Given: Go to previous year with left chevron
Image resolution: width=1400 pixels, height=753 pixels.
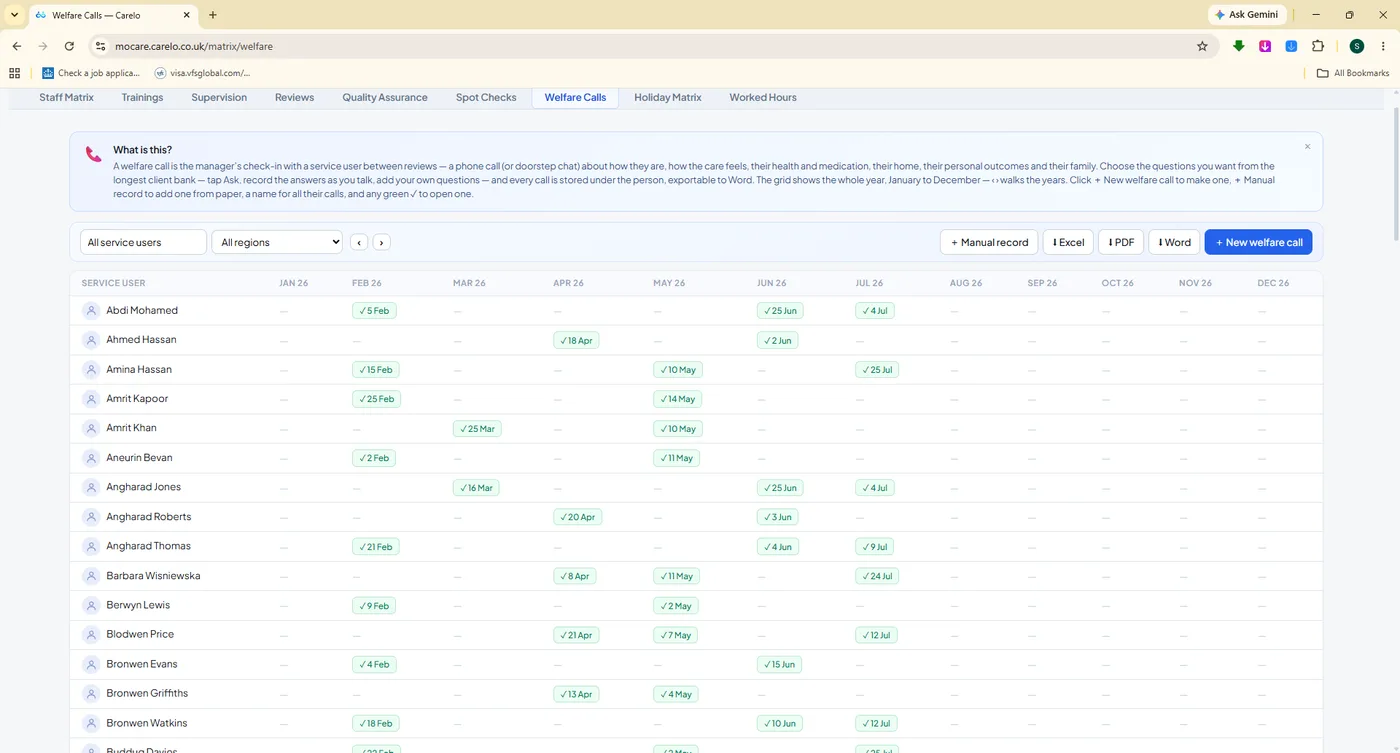Looking at the screenshot, I should click(x=359, y=242).
